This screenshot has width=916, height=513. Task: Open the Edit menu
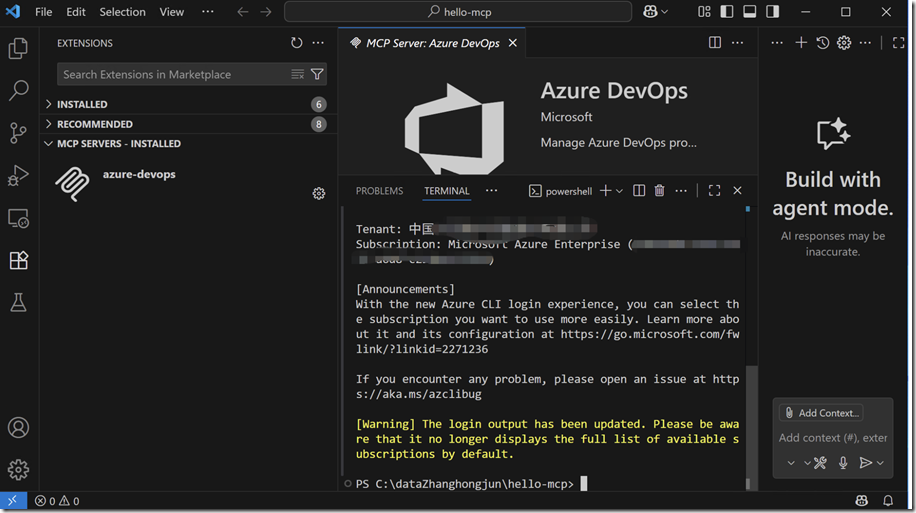pos(76,12)
